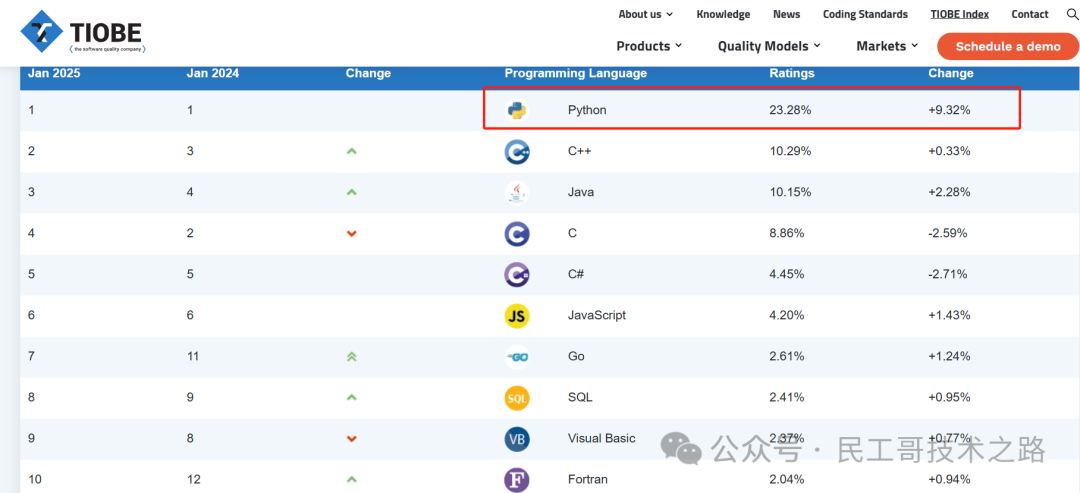Expand the Products dropdown

click(x=649, y=46)
